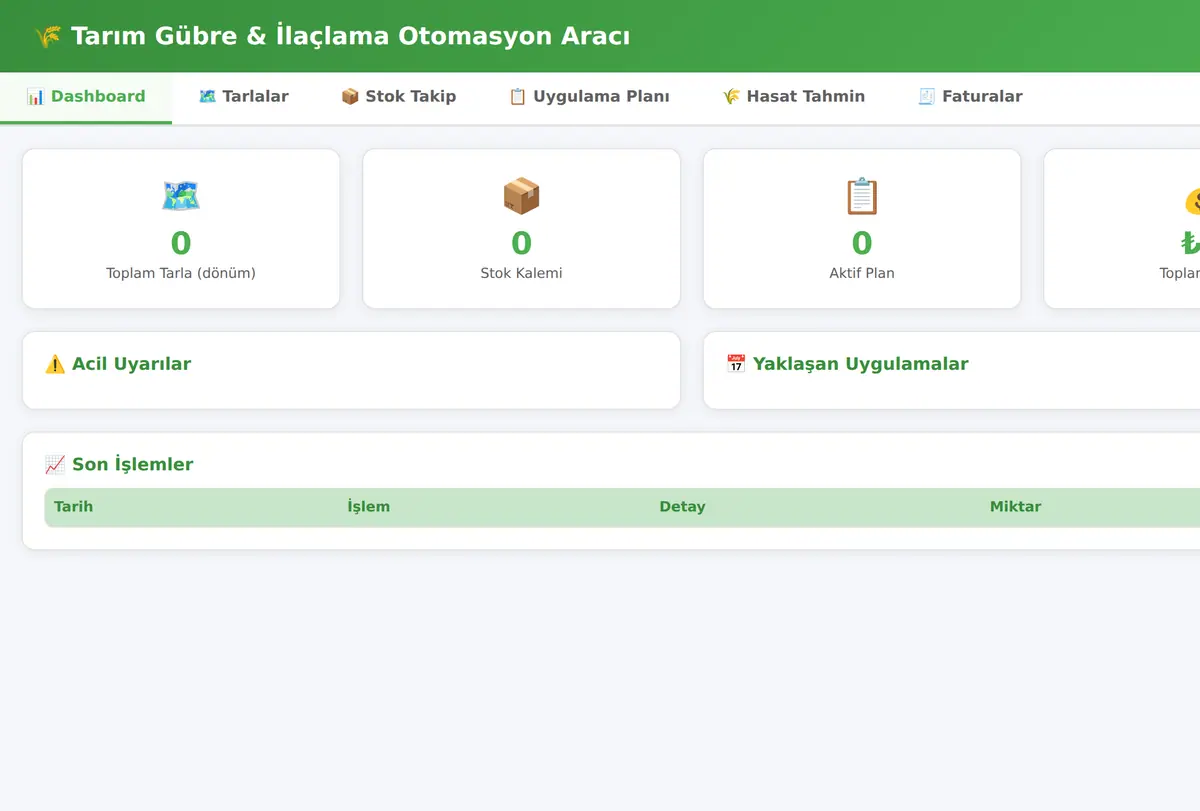Click the Tarım Gübre & İlaçlama Otomasyon Aracı title

pos(351,37)
